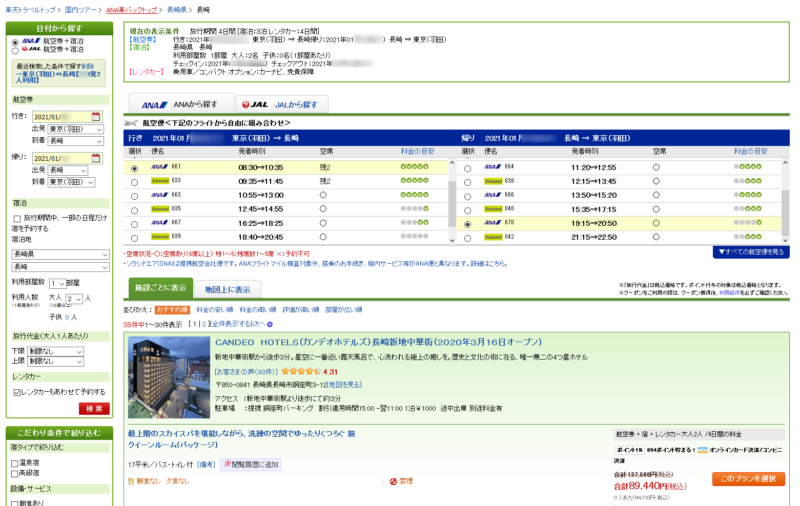The height and width of the screenshot is (506, 800).
Task: Click the ANA logo on flight 663 row
Action: 160,195
